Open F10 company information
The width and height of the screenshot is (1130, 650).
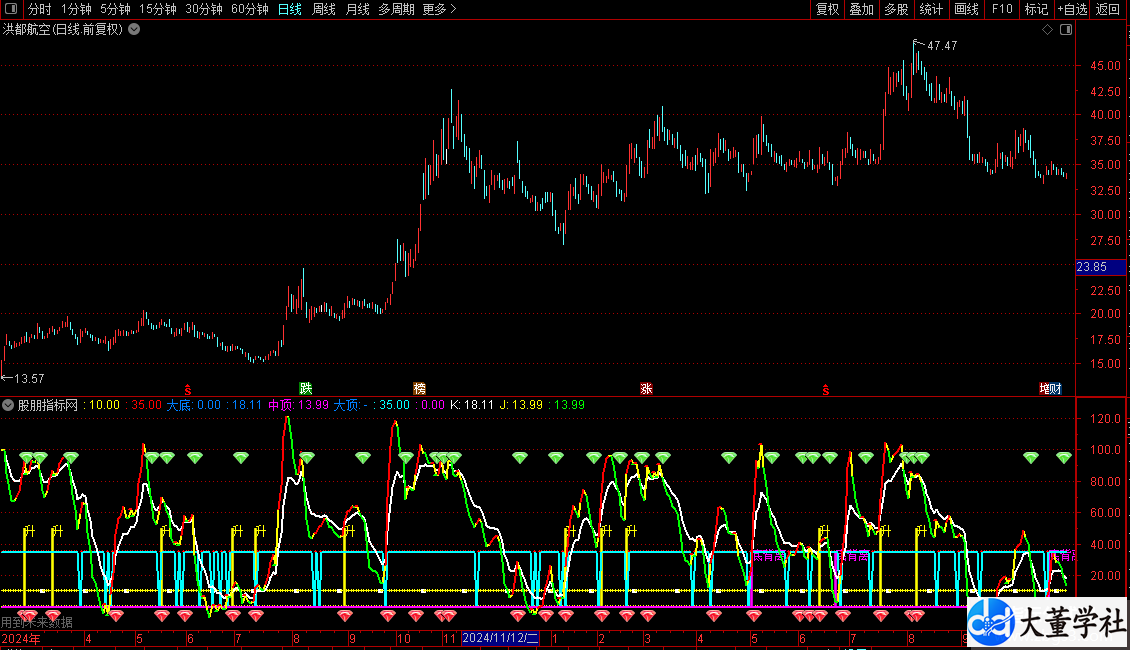[x=1002, y=9]
